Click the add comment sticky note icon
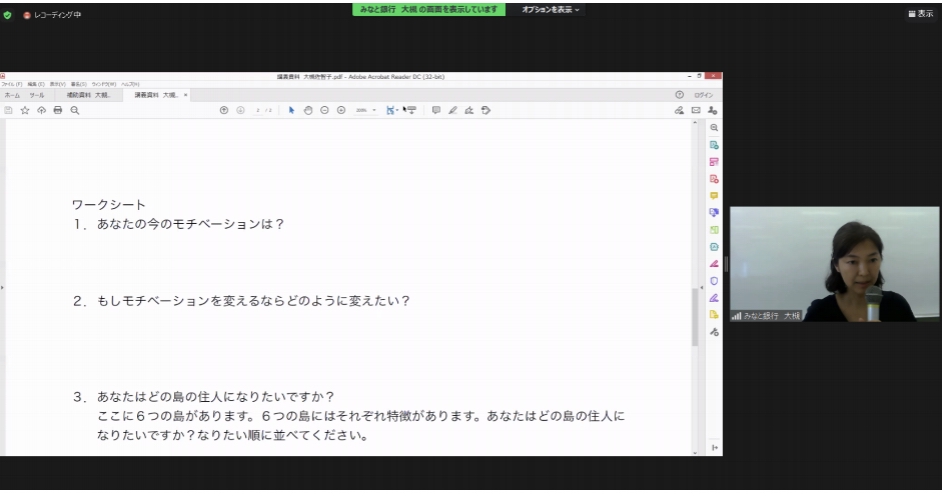The height and width of the screenshot is (498, 942). [436, 110]
